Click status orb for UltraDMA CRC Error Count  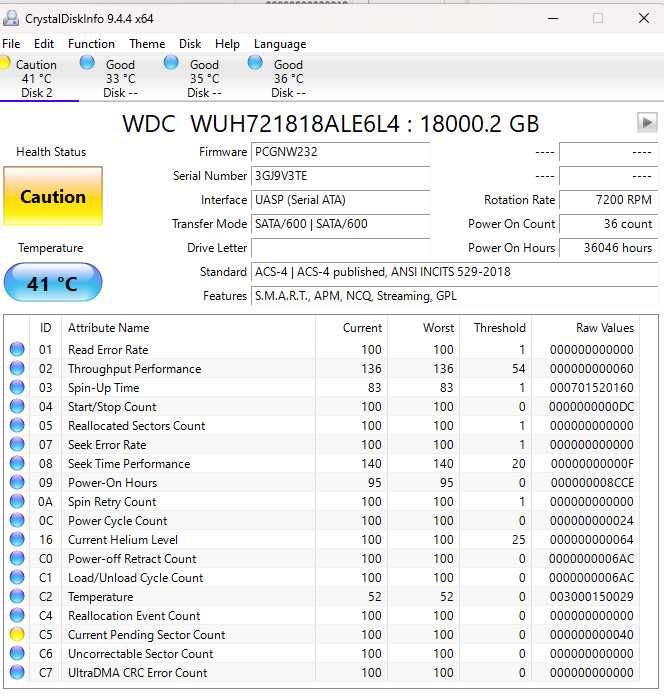tap(17, 672)
